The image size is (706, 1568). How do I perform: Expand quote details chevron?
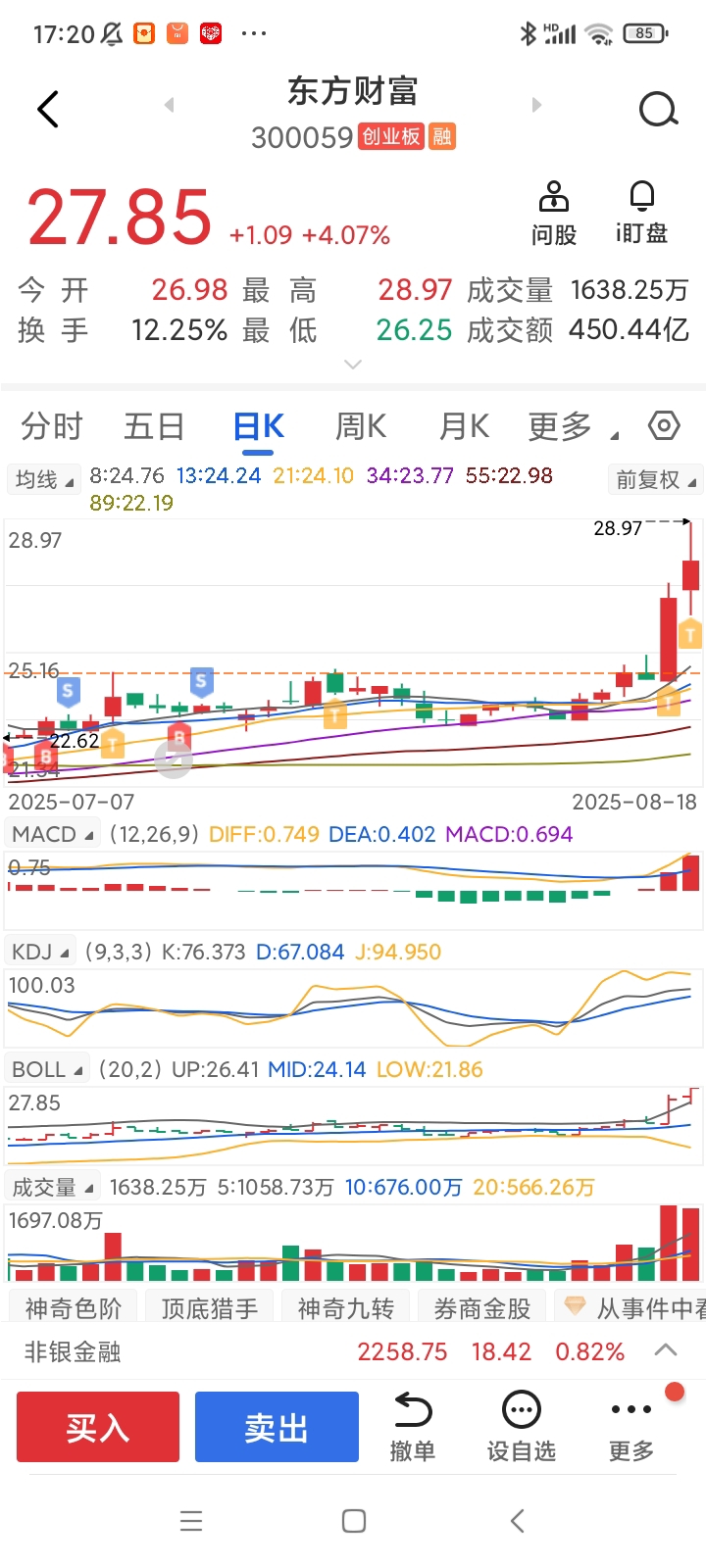click(x=353, y=365)
